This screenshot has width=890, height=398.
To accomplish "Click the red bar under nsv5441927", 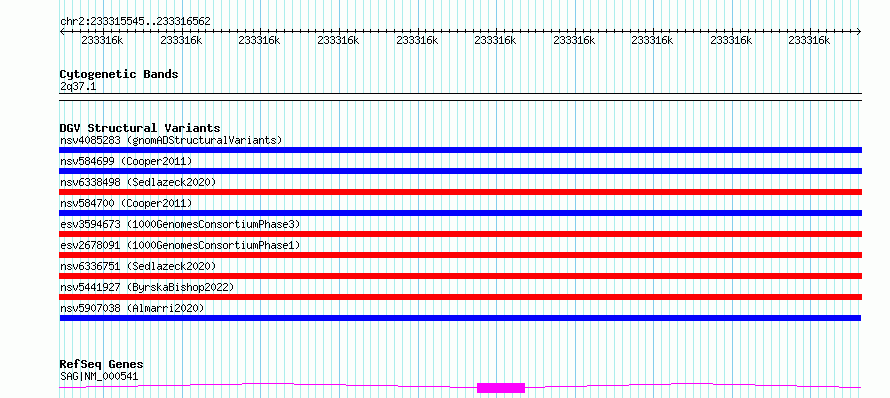I will pos(460,297).
